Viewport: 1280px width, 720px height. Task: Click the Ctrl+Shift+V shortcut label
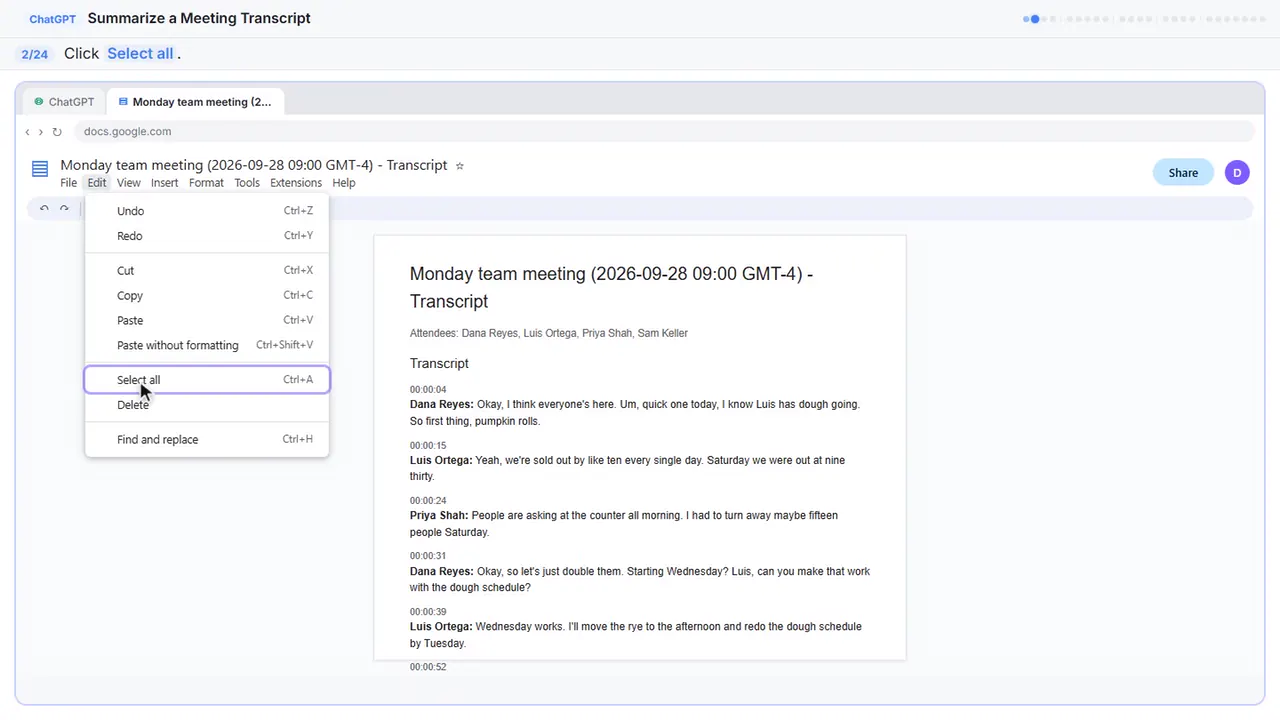pos(284,345)
